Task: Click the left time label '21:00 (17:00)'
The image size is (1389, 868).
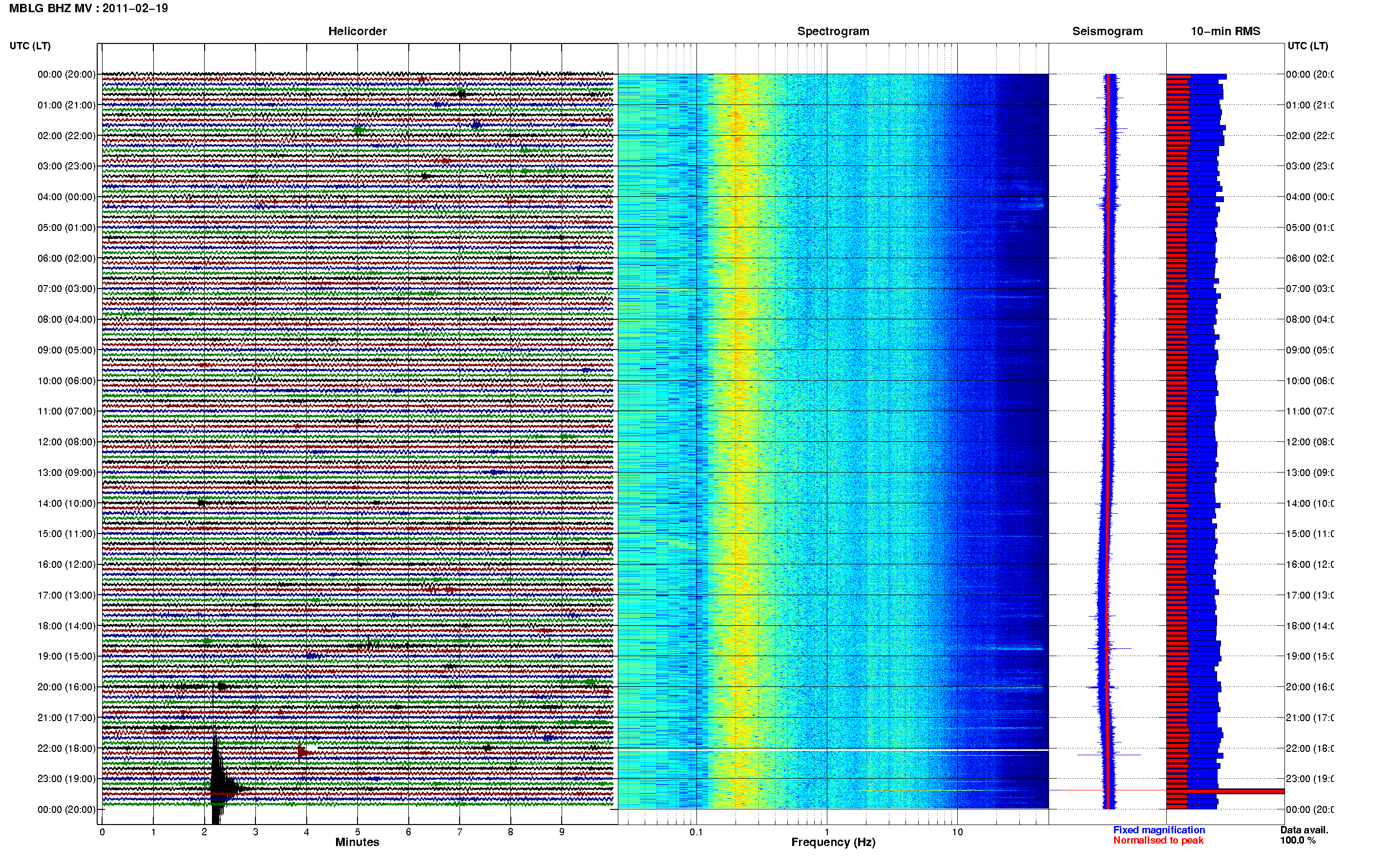Action: [66, 718]
